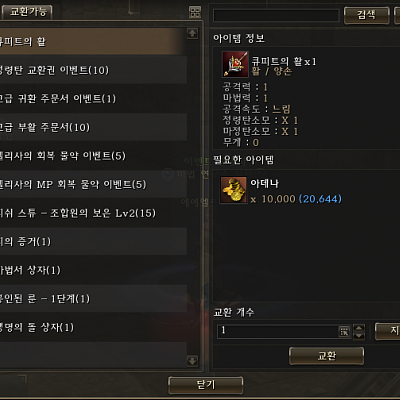Click the 닫기 close button
Screen dimensions: 400x400
(206, 385)
